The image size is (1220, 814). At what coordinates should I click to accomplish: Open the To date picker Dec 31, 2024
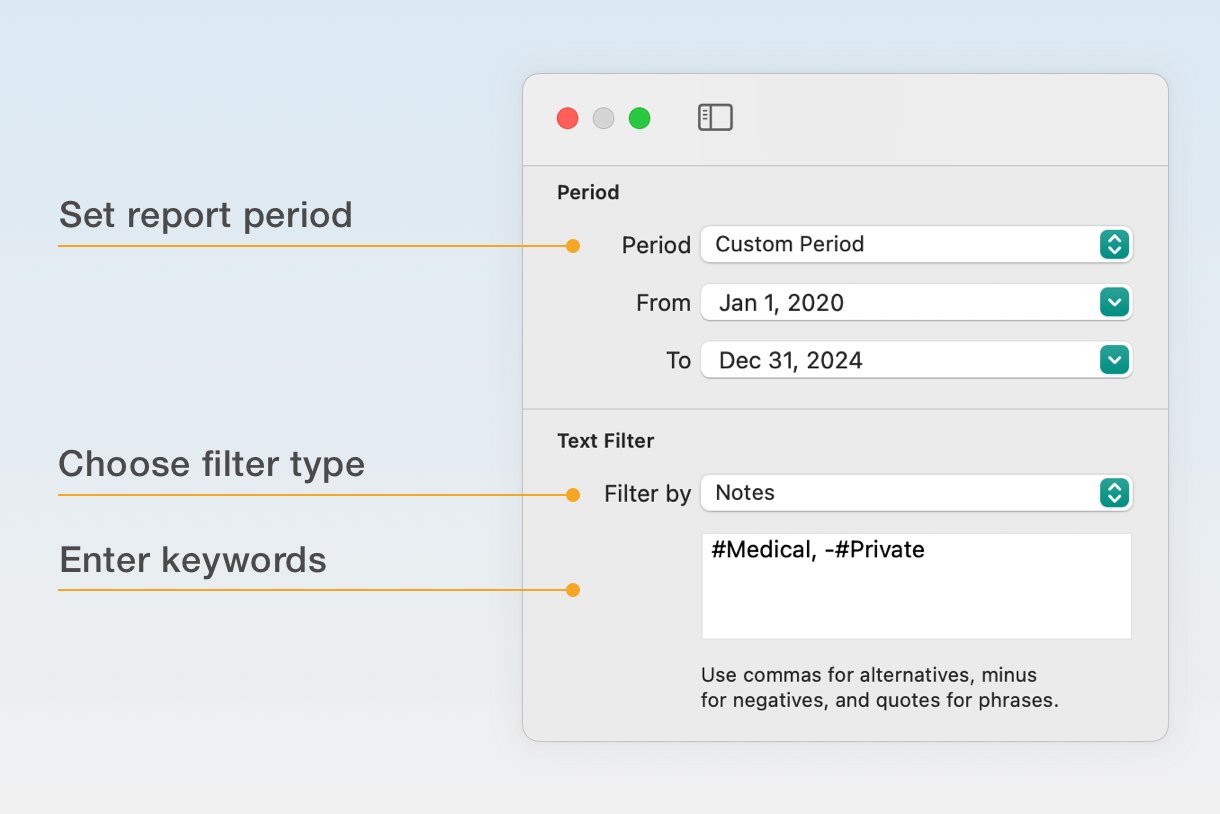916,360
